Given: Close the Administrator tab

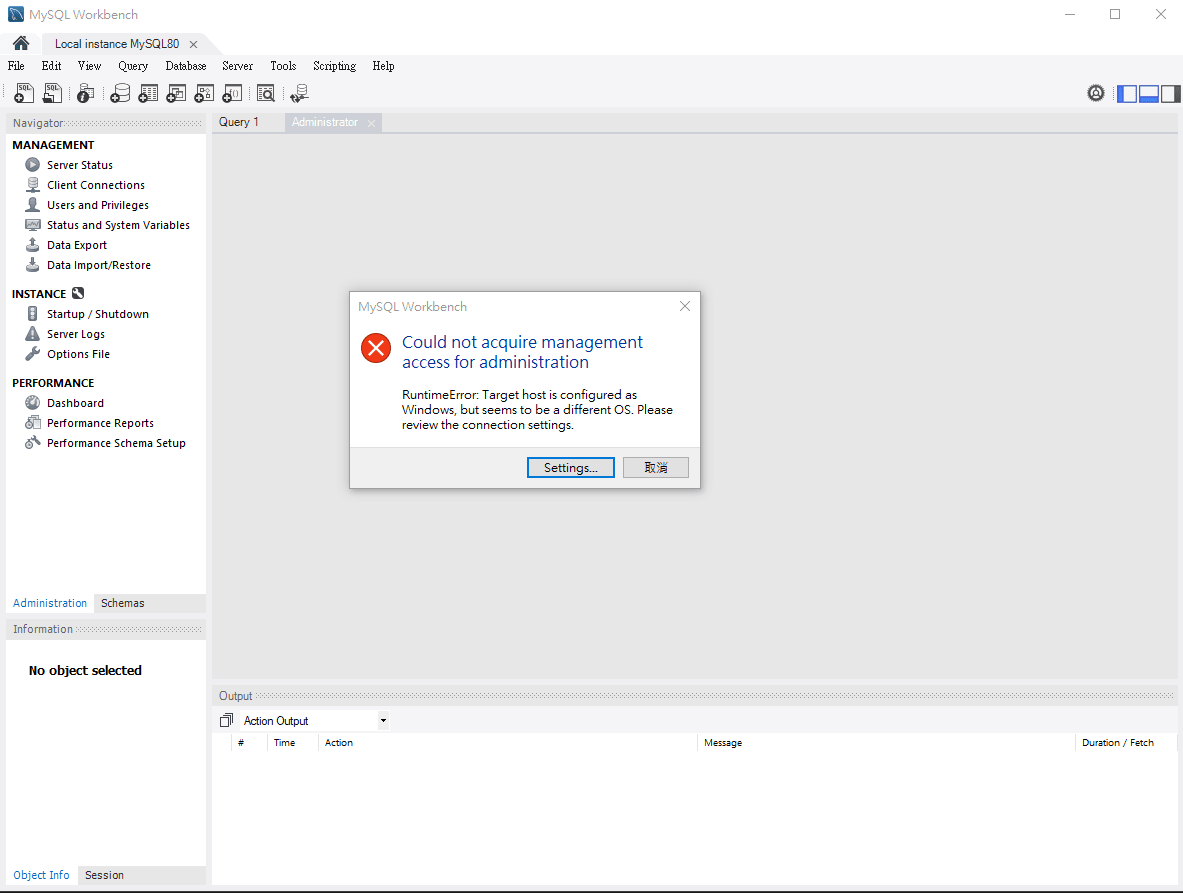Looking at the screenshot, I should (x=371, y=123).
